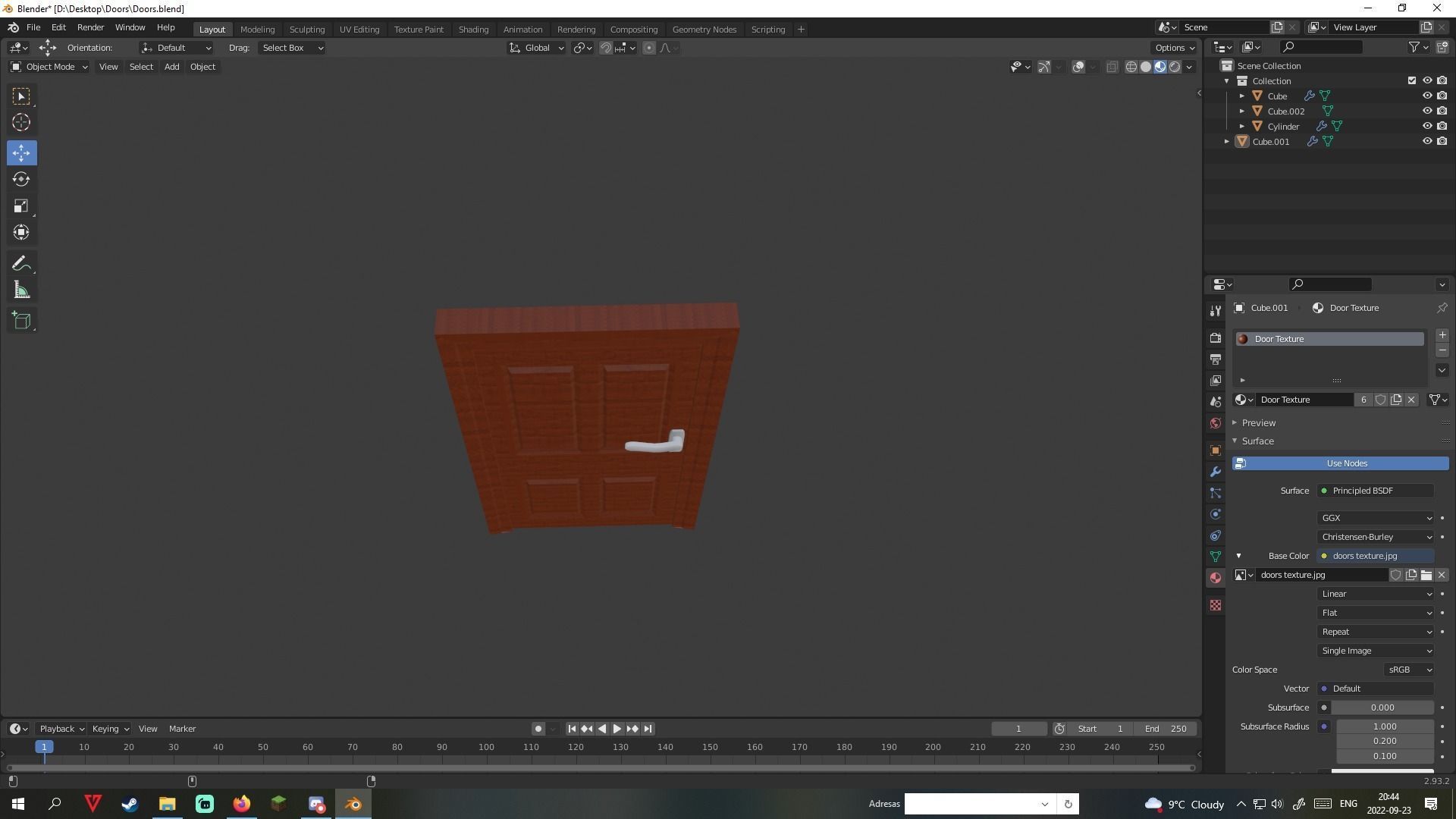Open the Output properties tab
This screenshot has height=819, width=1456.
pyautogui.click(x=1216, y=359)
